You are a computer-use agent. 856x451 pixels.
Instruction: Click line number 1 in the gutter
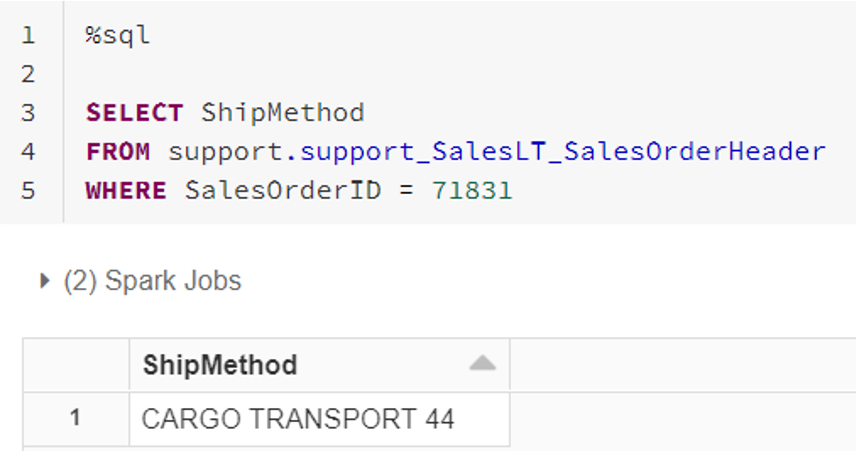pos(27,36)
